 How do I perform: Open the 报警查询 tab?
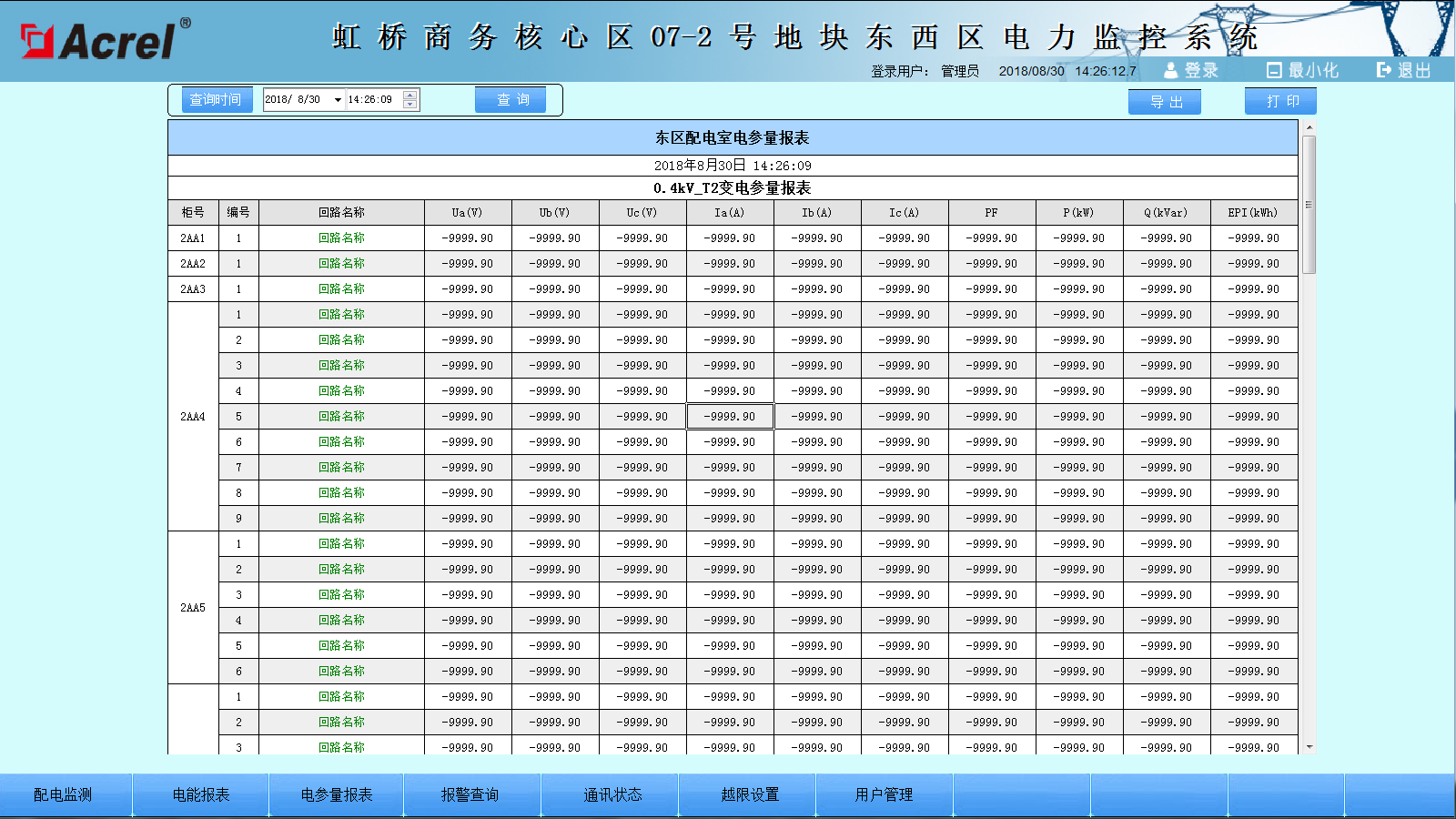pyautogui.click(x=470, y=795)
